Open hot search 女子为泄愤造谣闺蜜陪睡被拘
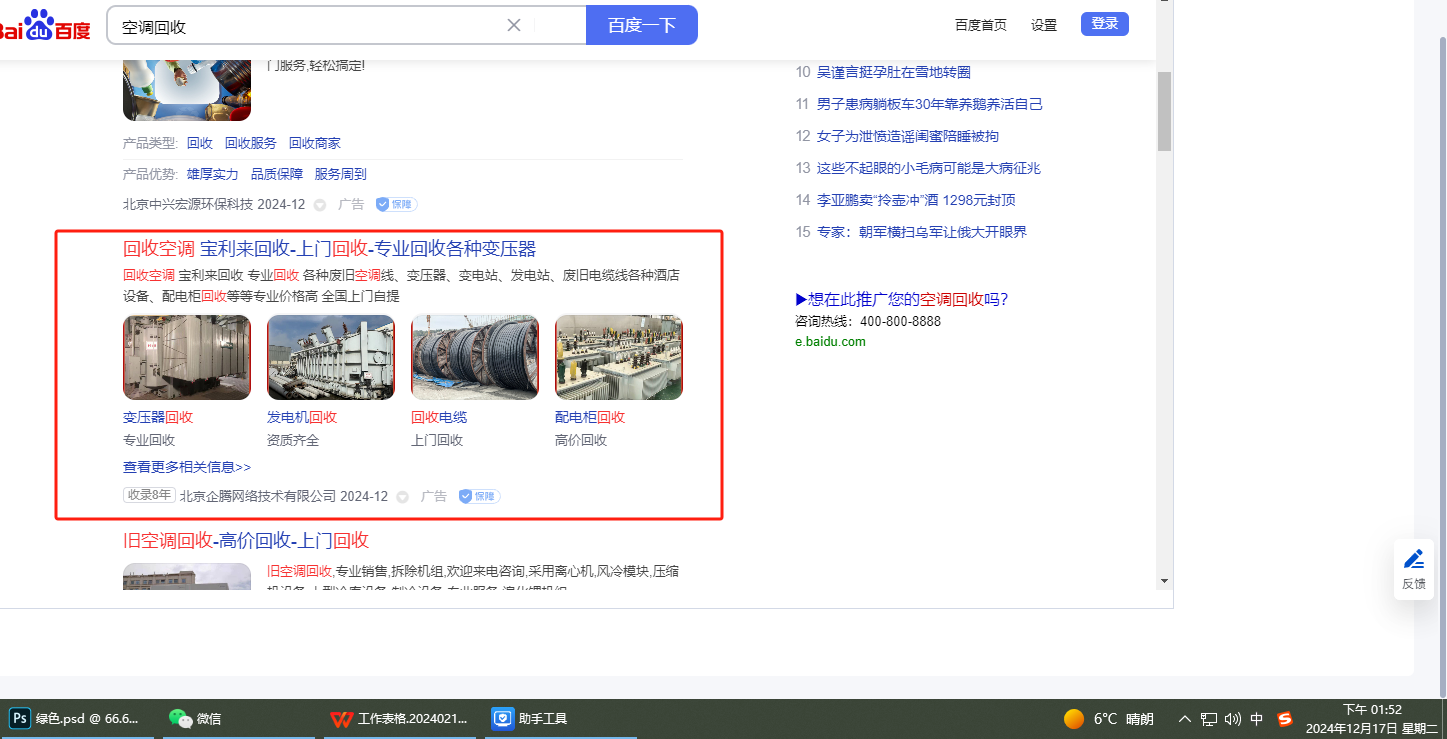This screenshot has height=739, width=1447. click(x=908, y=136)
